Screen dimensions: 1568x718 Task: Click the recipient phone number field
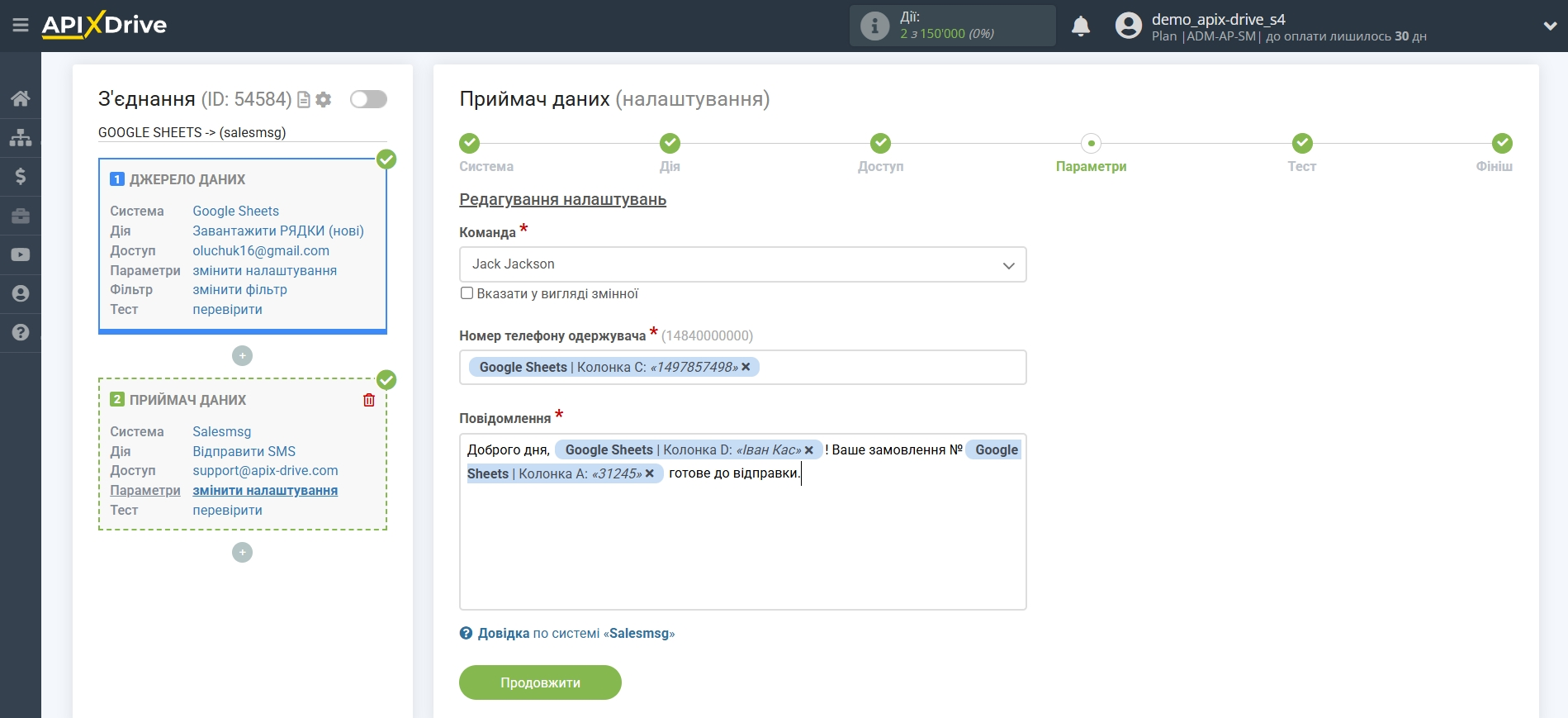[x=742, y=368]
